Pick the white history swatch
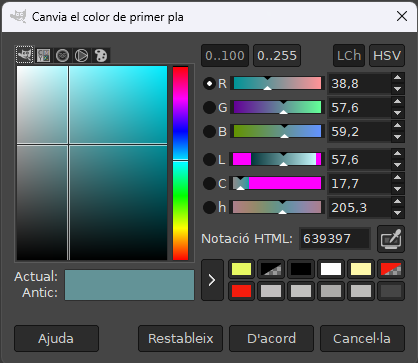Screen dimensions: 418x363 pyautogui.click(x=331, y=269)
